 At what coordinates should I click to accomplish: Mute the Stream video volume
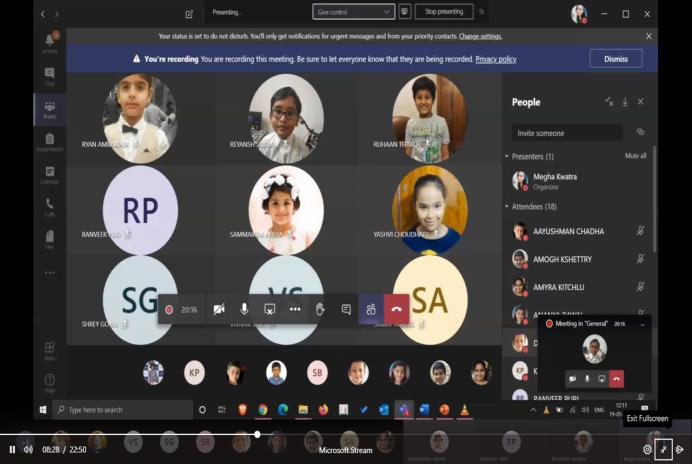(28, 449)
